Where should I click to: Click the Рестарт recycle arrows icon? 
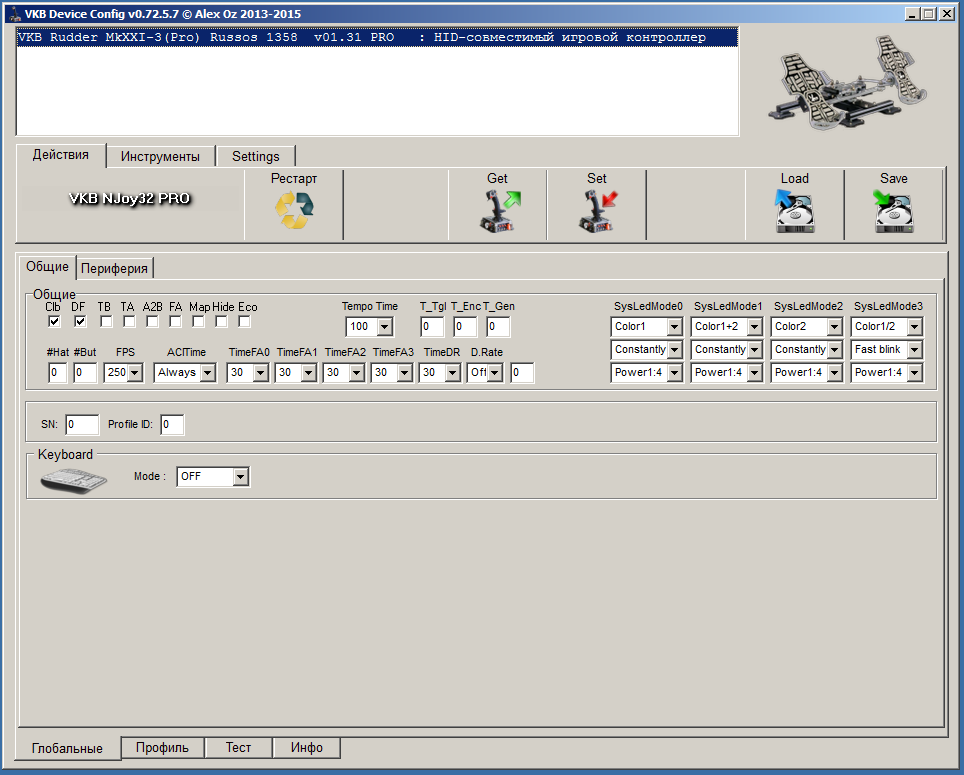pyautogui.click(x=294, y=210)
